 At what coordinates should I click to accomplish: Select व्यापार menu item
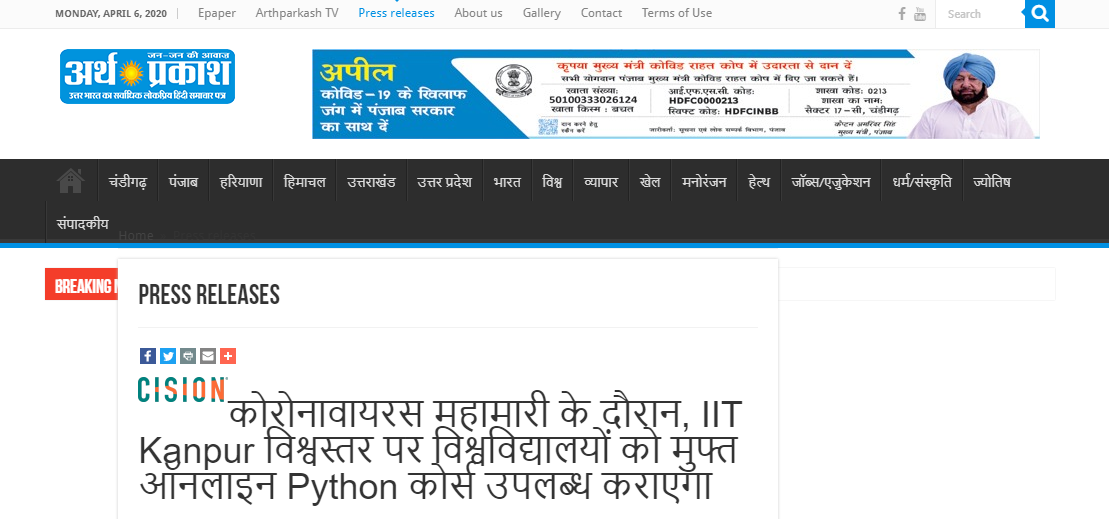(x=601, y=181)
